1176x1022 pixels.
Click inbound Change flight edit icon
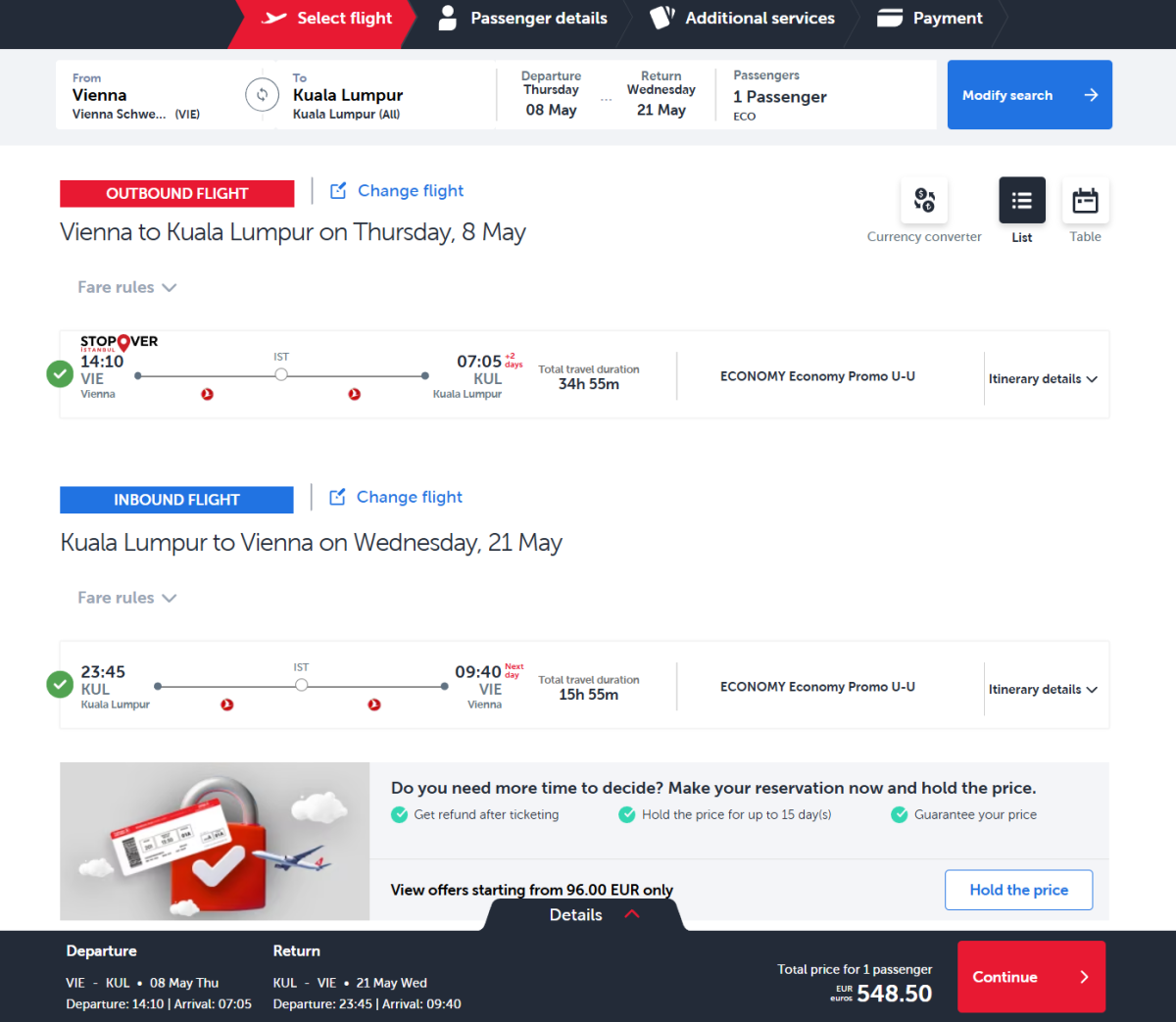click(337, 498)
